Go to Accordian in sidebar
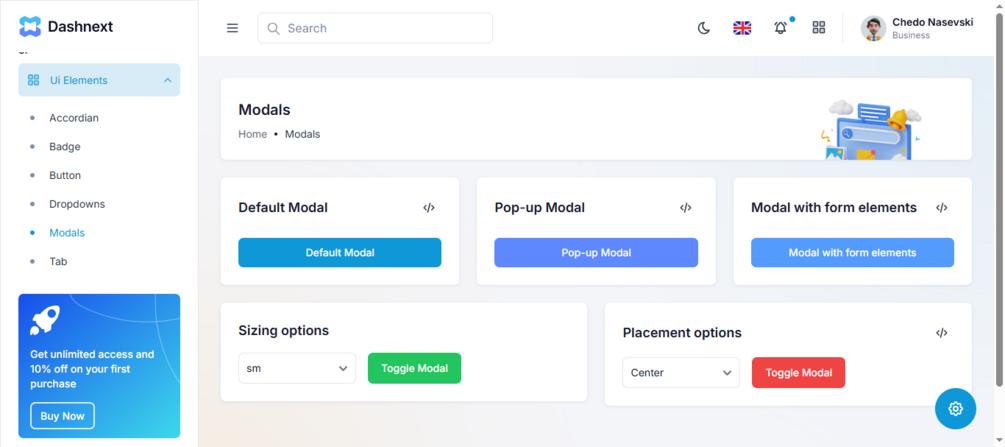Screen dimensions: 1005x447 [x=74, y=118]
